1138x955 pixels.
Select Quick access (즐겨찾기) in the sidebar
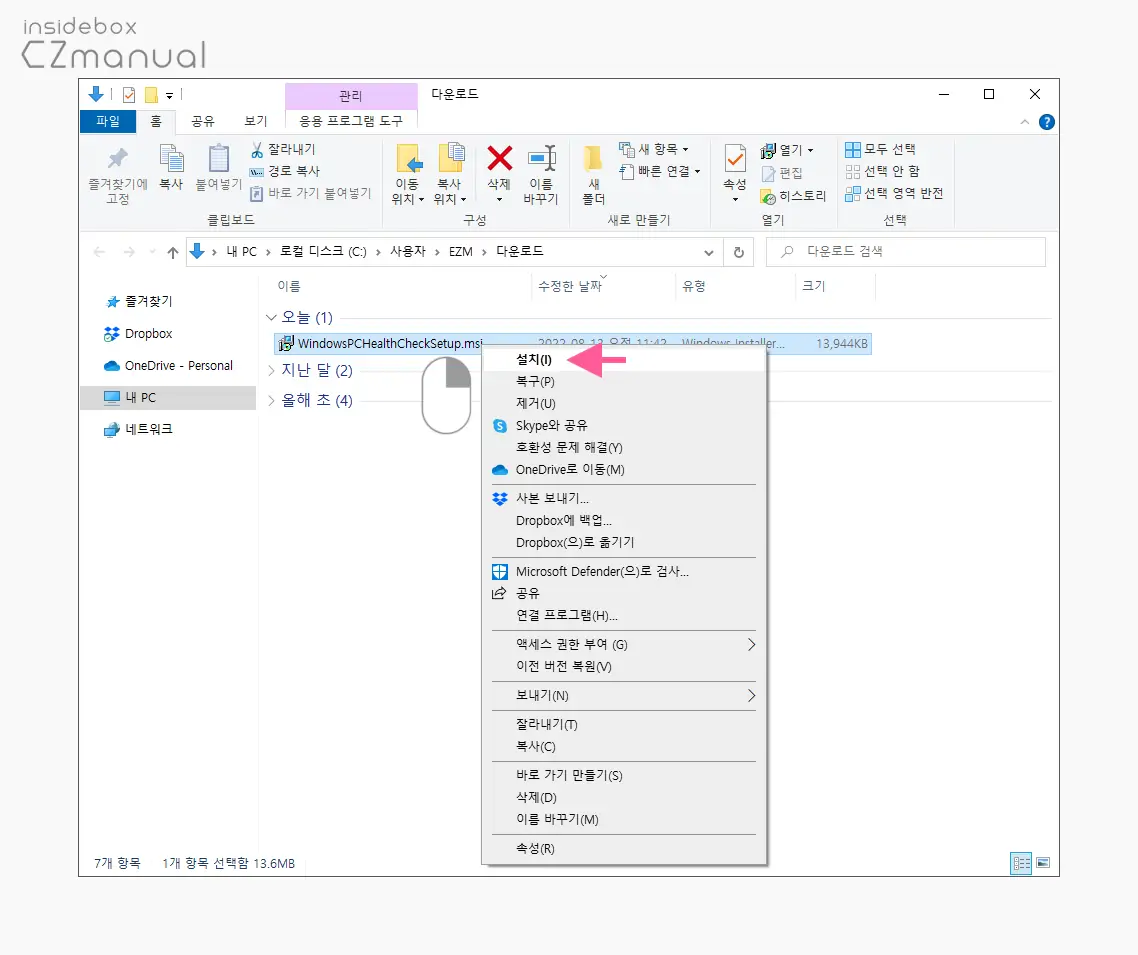pyautogui.click(x=140, y=301)
